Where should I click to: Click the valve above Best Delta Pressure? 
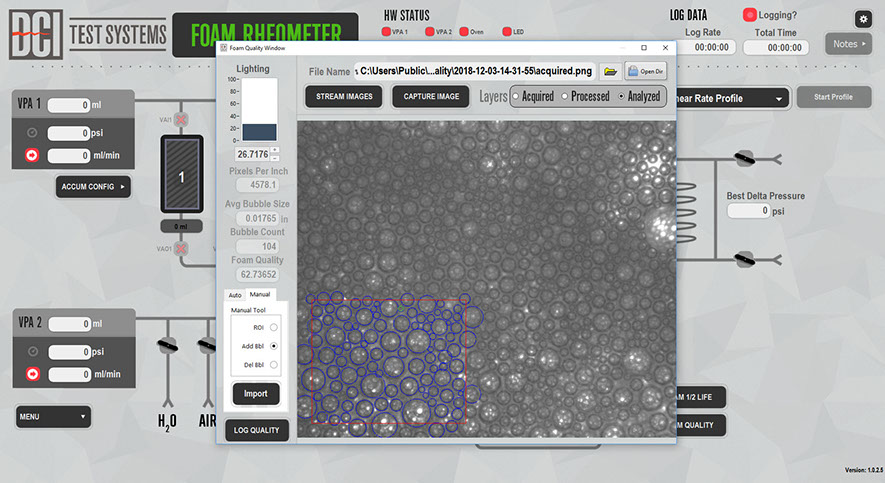point(743,159)
